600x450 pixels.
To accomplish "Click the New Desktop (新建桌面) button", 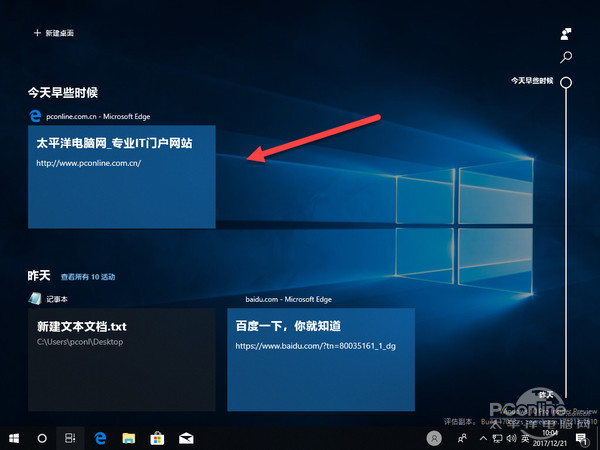I will tap(54, 33).
